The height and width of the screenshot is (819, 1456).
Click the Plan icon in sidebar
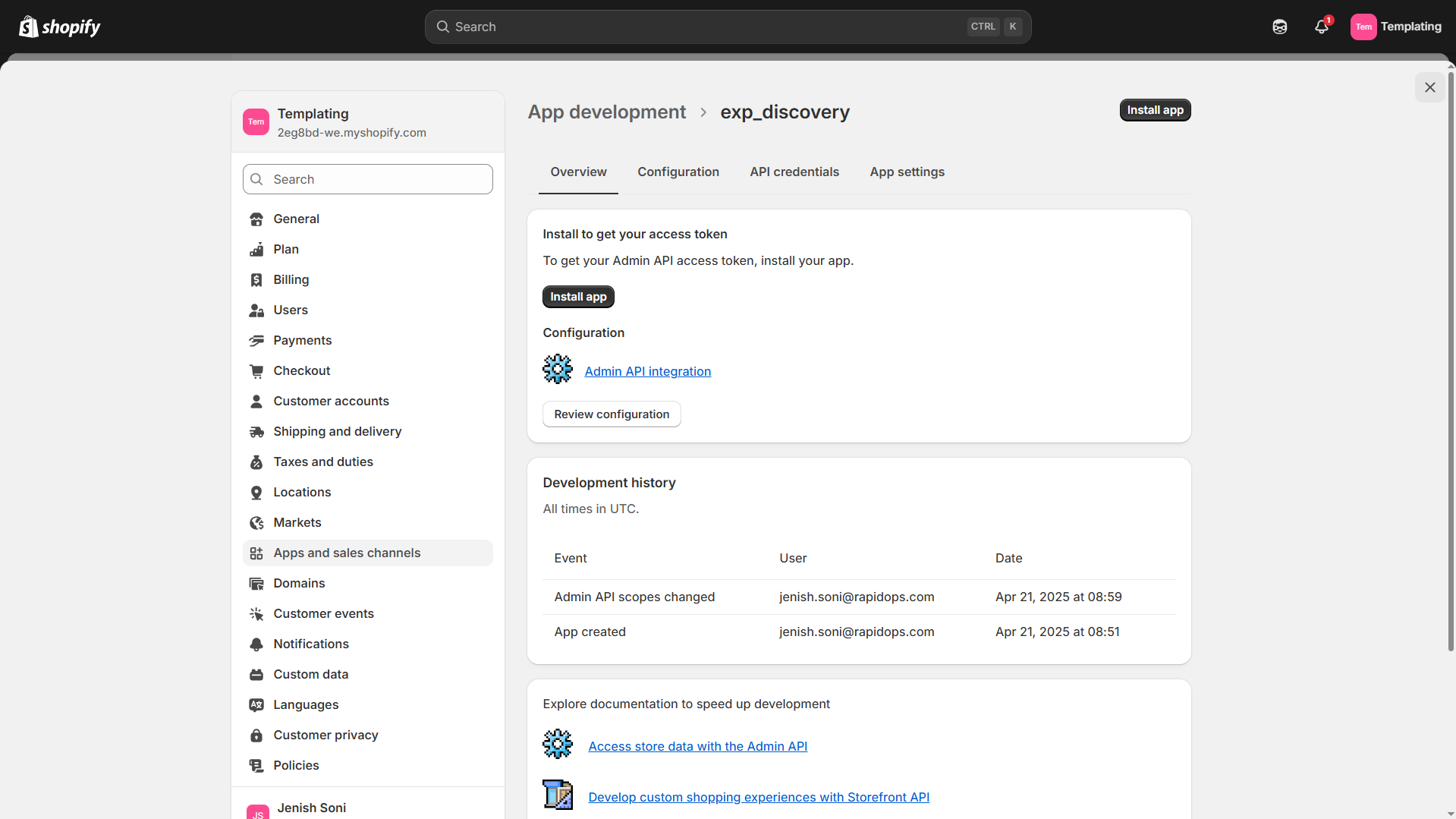click(x=256, y=250)
